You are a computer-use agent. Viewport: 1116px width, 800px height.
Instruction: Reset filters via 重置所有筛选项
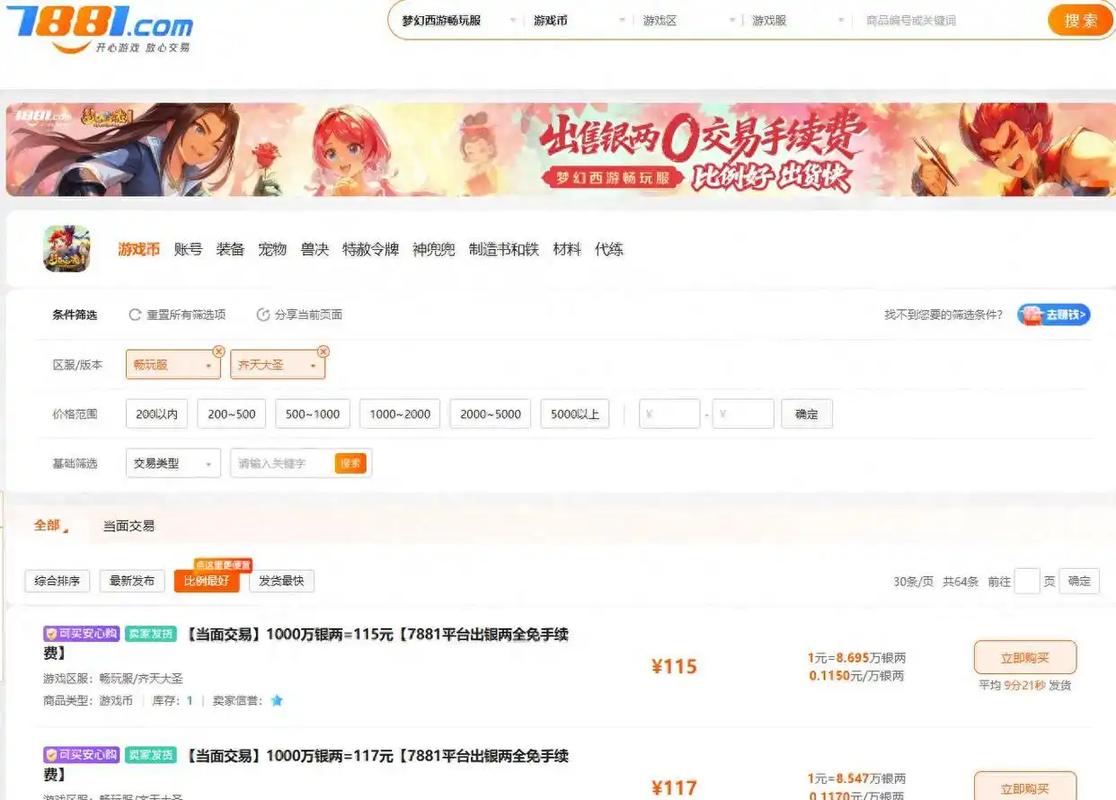[x=177, y=315]
